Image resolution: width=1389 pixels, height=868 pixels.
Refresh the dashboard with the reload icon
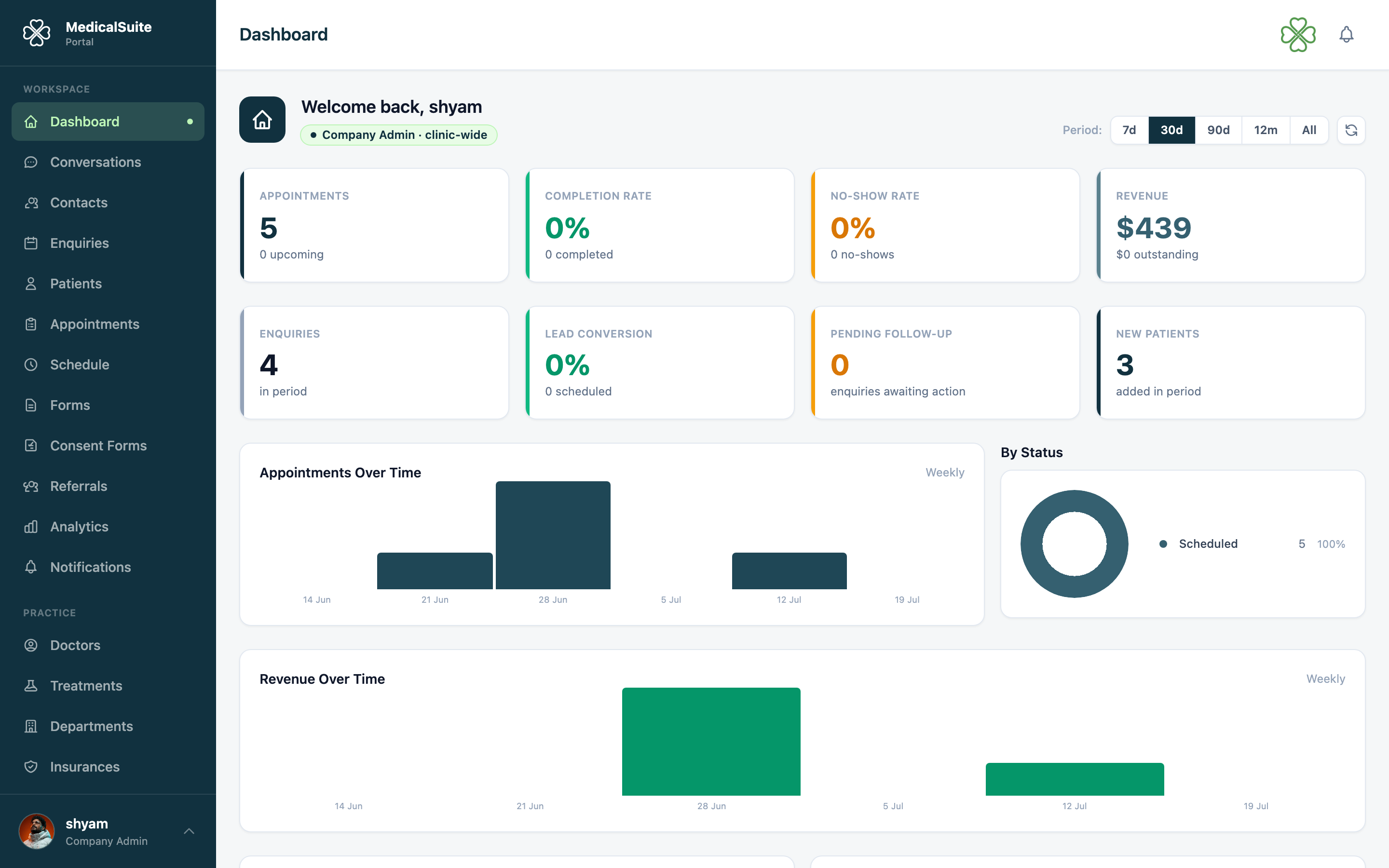point(1351,130)
